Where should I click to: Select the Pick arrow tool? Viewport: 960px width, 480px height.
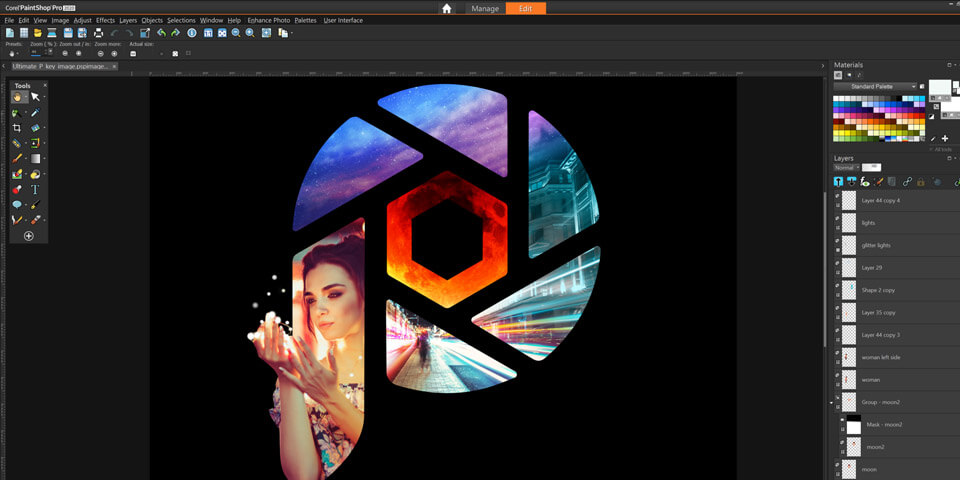[x=35, y=97]
